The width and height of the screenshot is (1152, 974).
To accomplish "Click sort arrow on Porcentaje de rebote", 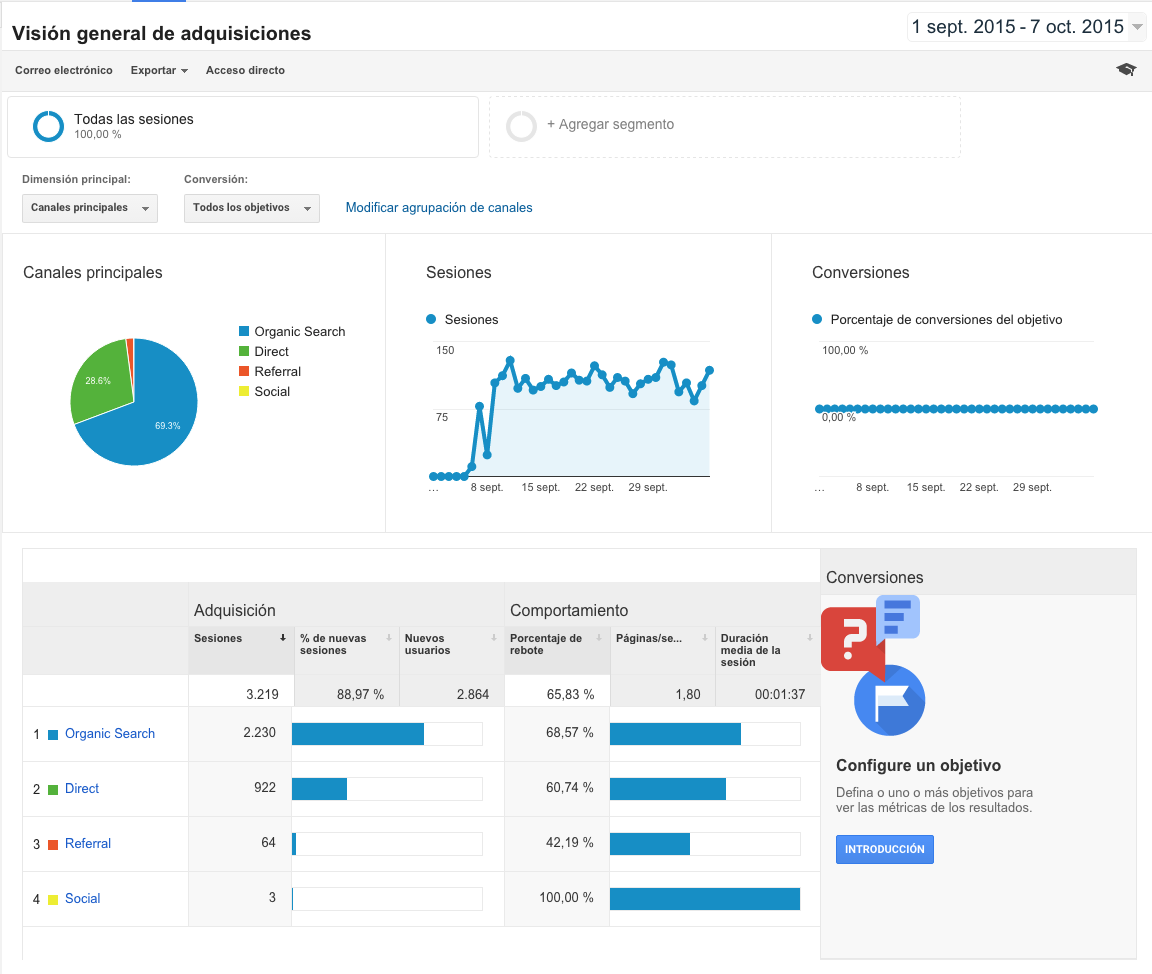I will coord(599,638).
